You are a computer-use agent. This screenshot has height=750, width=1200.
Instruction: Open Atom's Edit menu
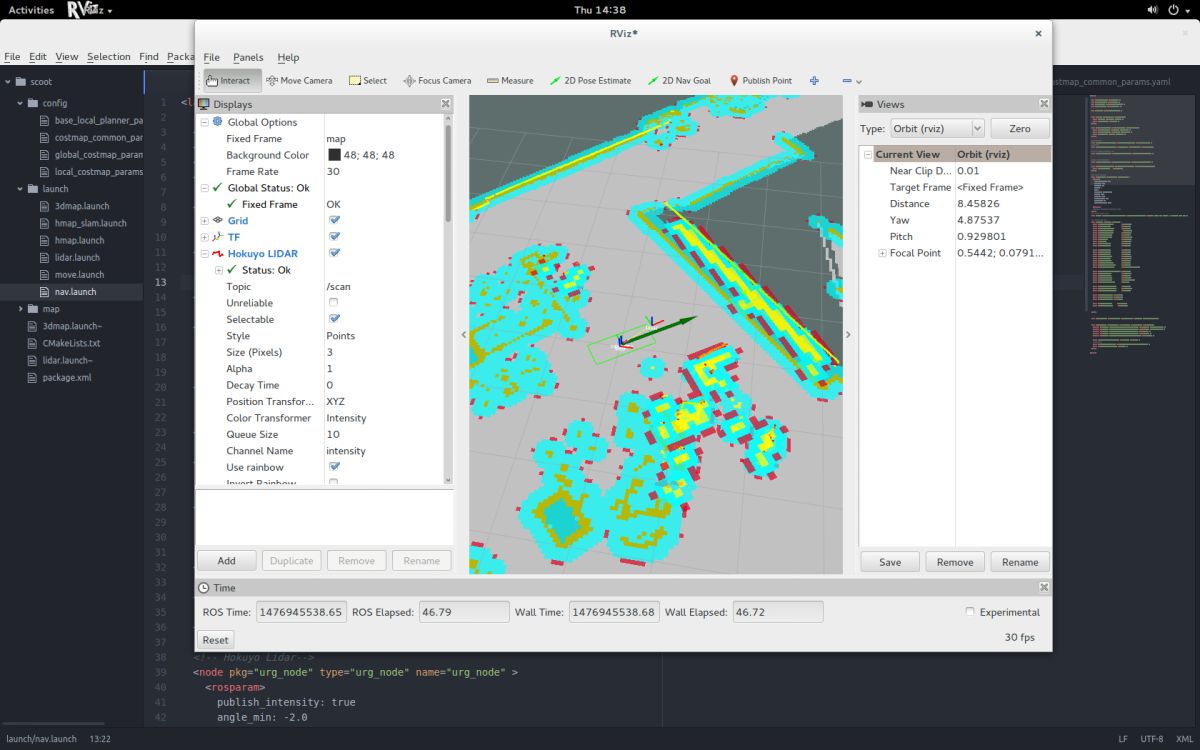(x=38, y=57)
